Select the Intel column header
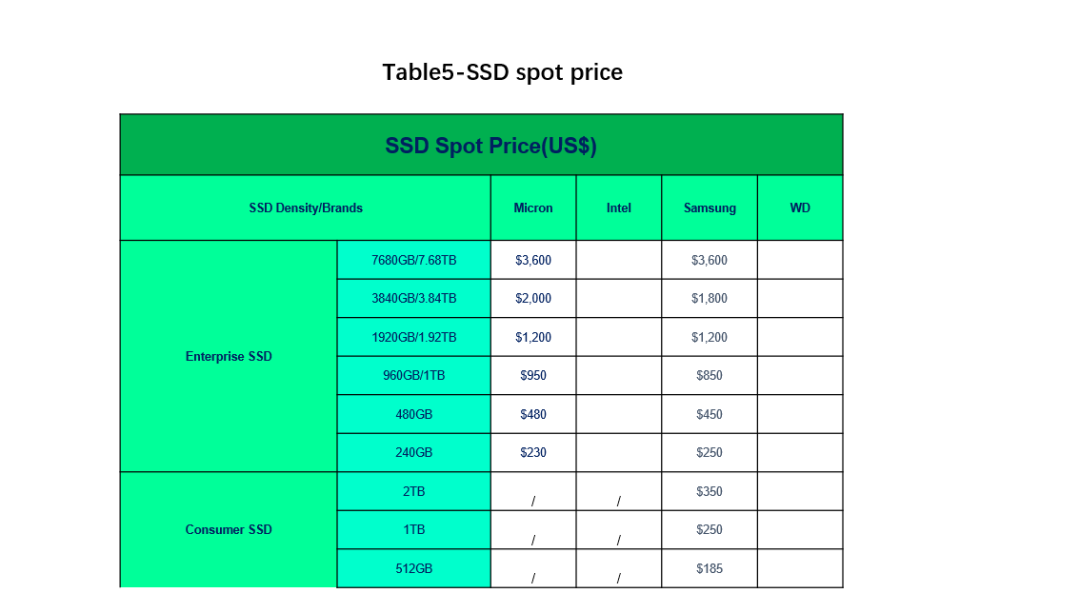Viewport: 1080px width, 613px height. 619,207
